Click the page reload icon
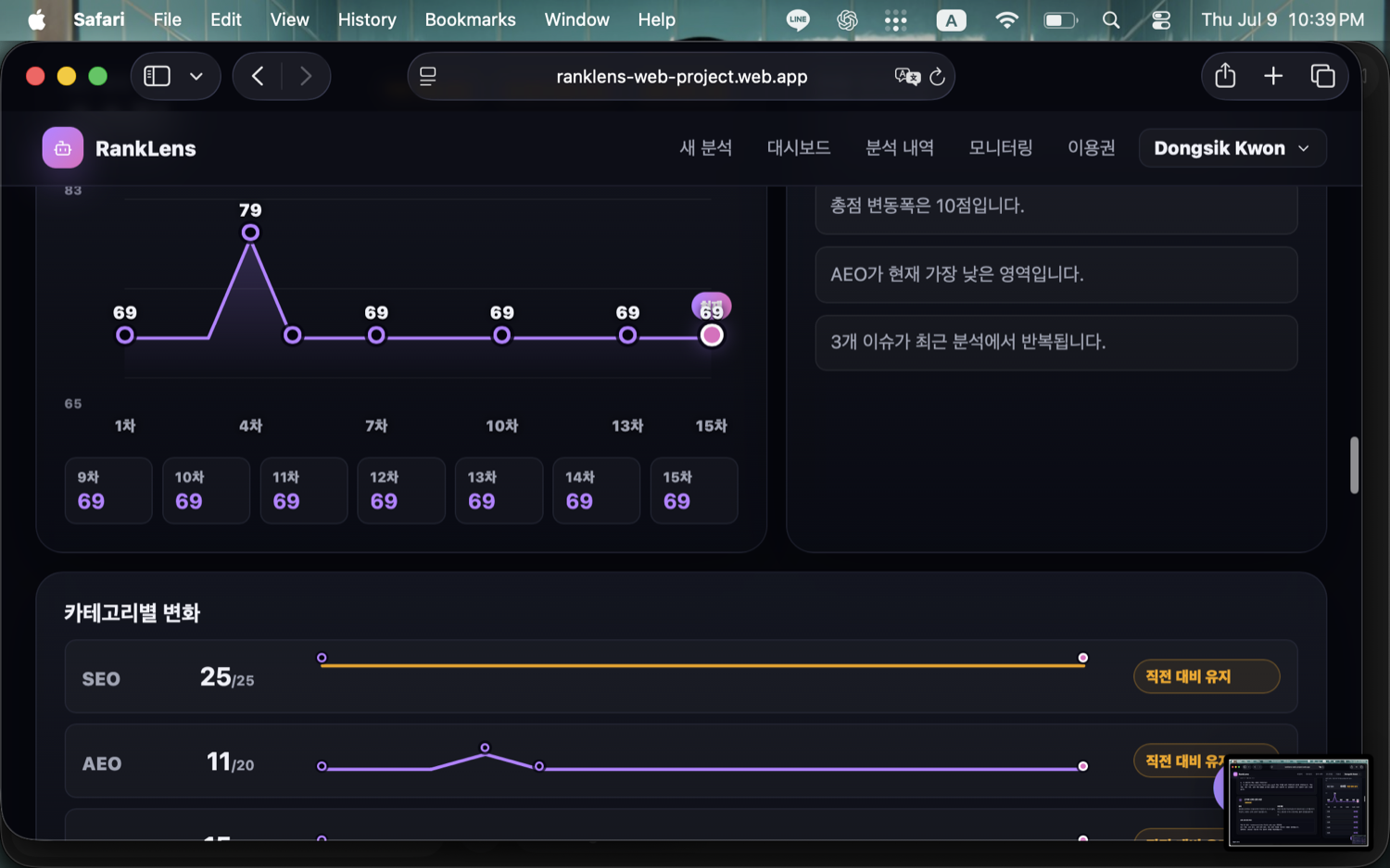 point(937,77)
